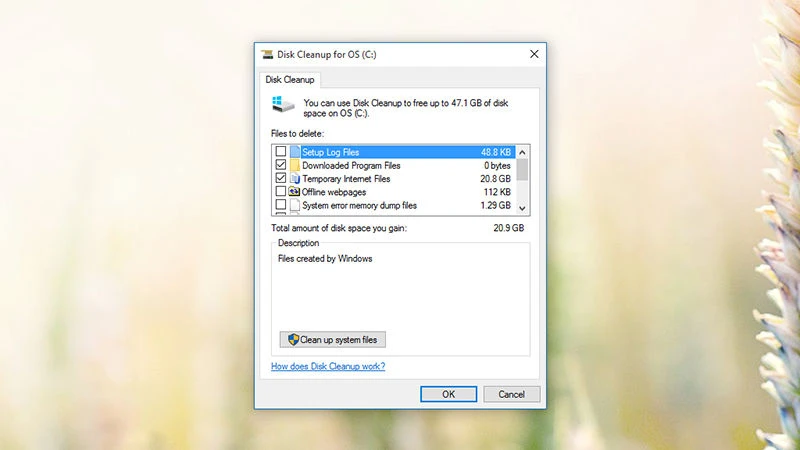Image resolution: width=800 pixels, height=450 pixels.
Task: Select the Setup Log Files file icon
Action: 295,152
